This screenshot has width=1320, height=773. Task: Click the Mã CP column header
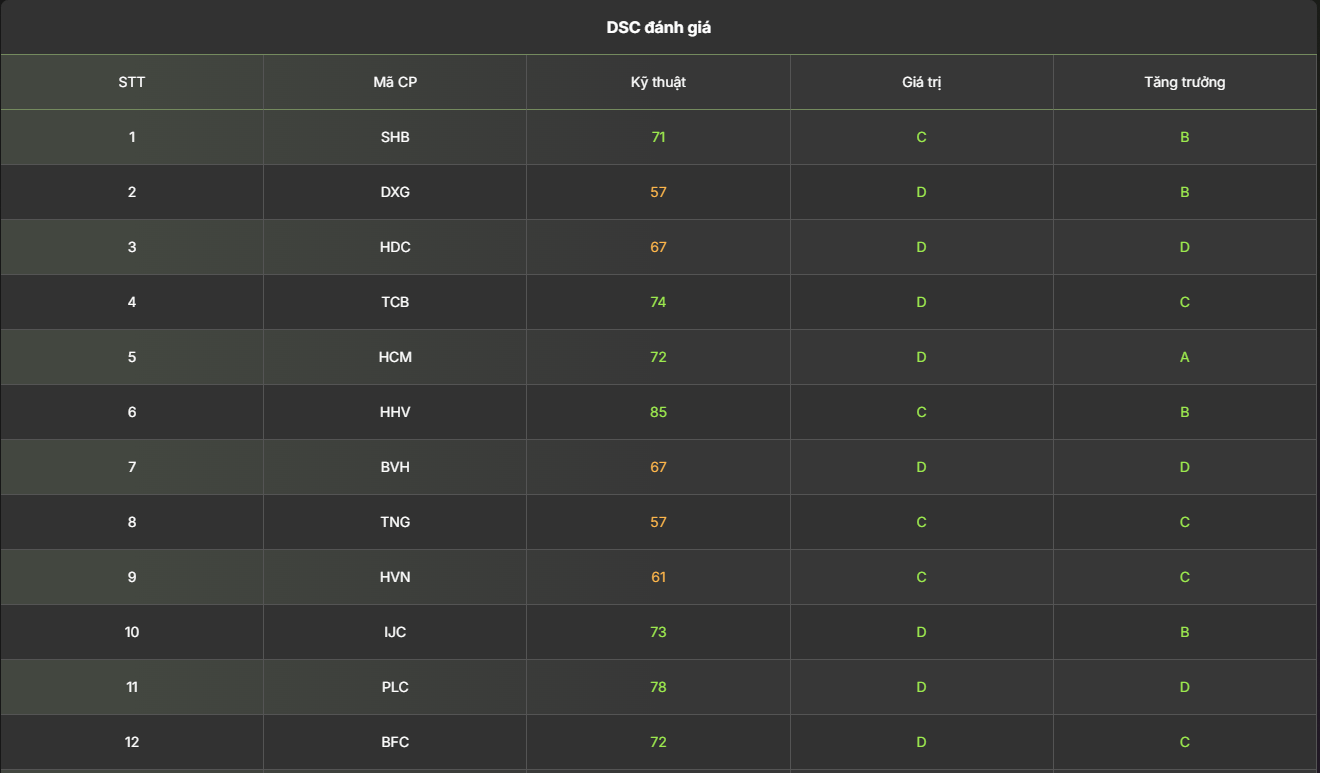(395, 82)
